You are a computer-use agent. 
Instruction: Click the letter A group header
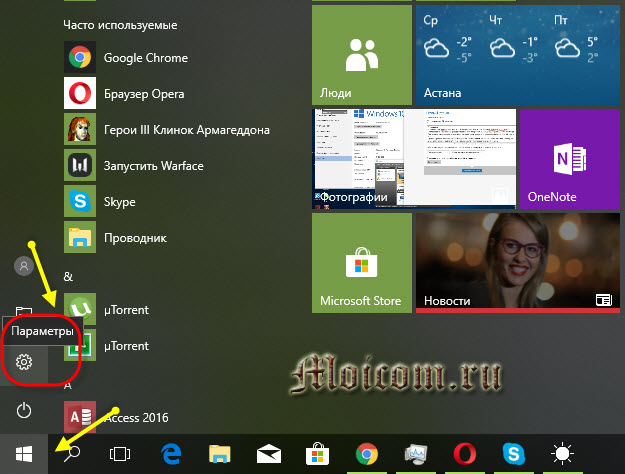(68, 382)
